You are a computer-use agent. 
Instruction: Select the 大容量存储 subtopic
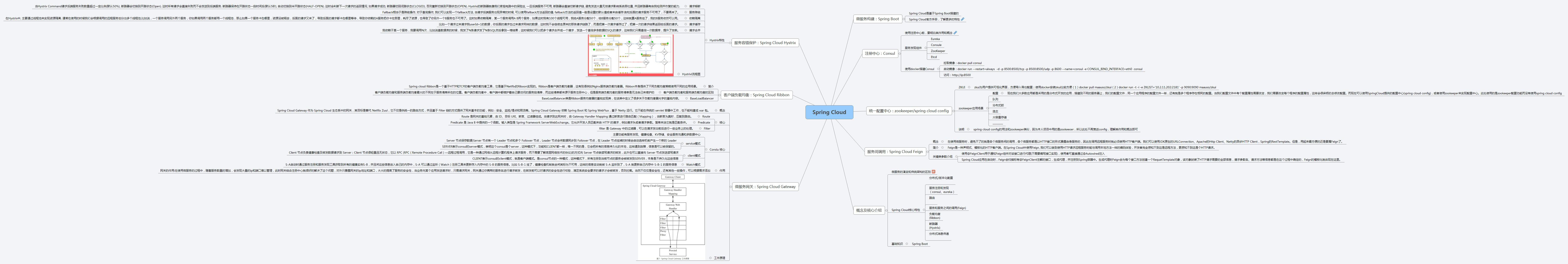point(999,118)
